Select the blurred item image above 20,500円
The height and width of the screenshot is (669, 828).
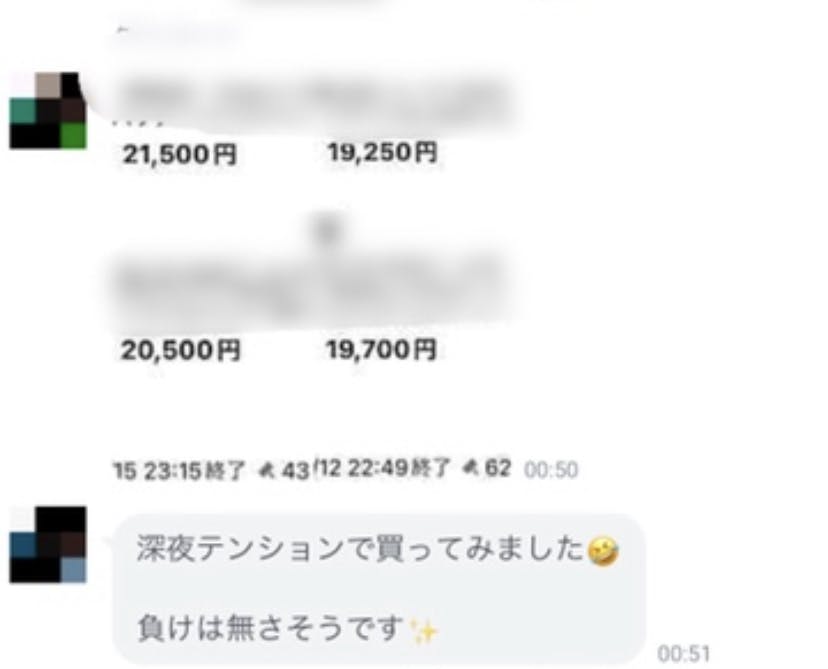coord(211,288)
